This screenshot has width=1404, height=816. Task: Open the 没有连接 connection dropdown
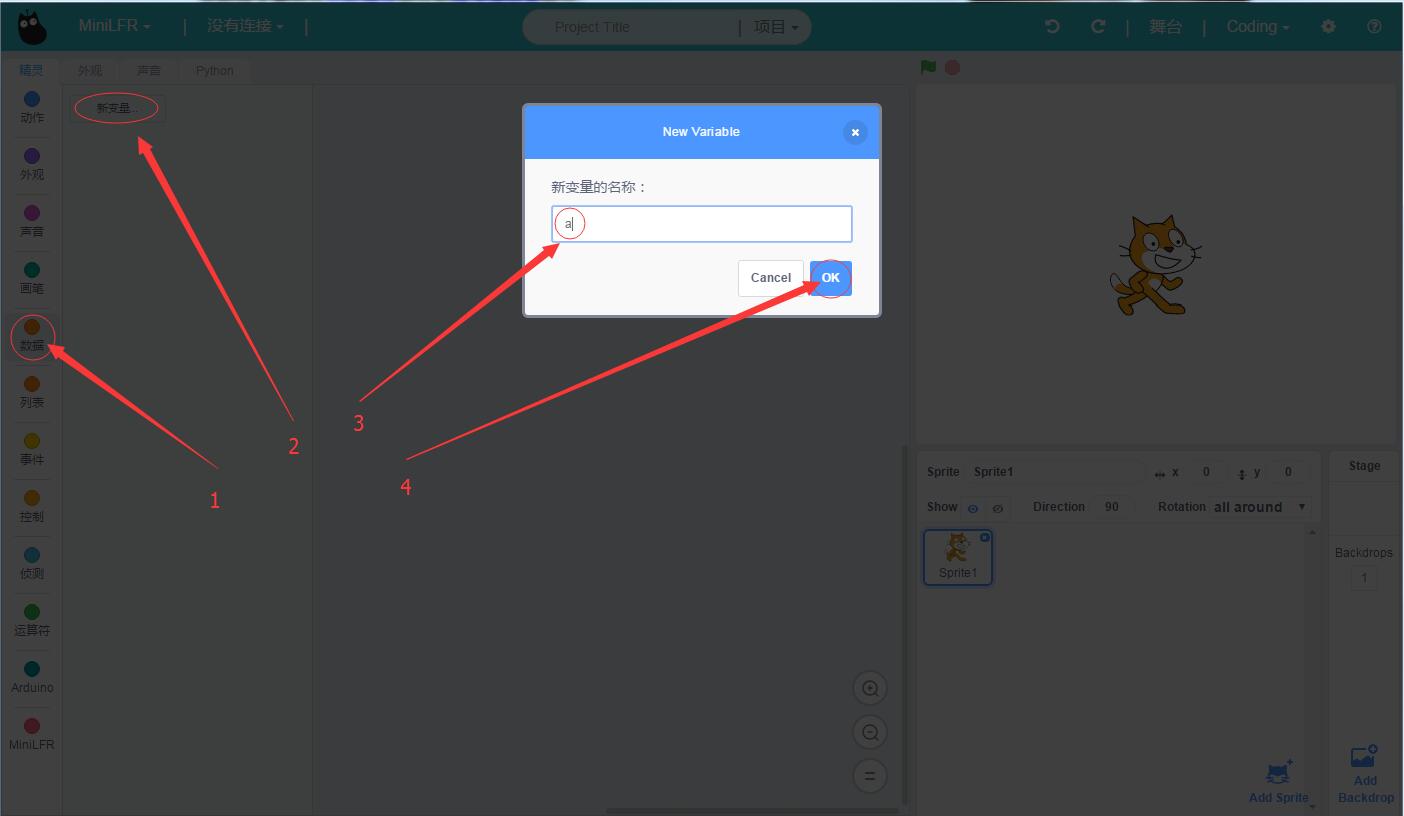tap(245, 26)
